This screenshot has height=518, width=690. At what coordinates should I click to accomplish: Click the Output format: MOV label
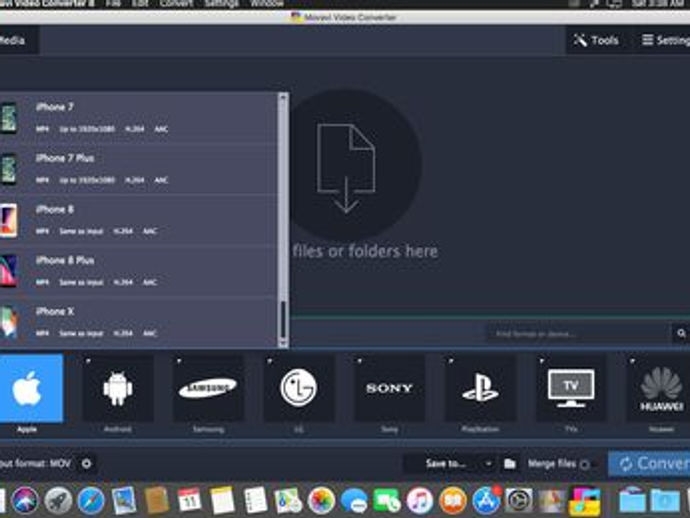pyautogui.click(x=35, y=463)
